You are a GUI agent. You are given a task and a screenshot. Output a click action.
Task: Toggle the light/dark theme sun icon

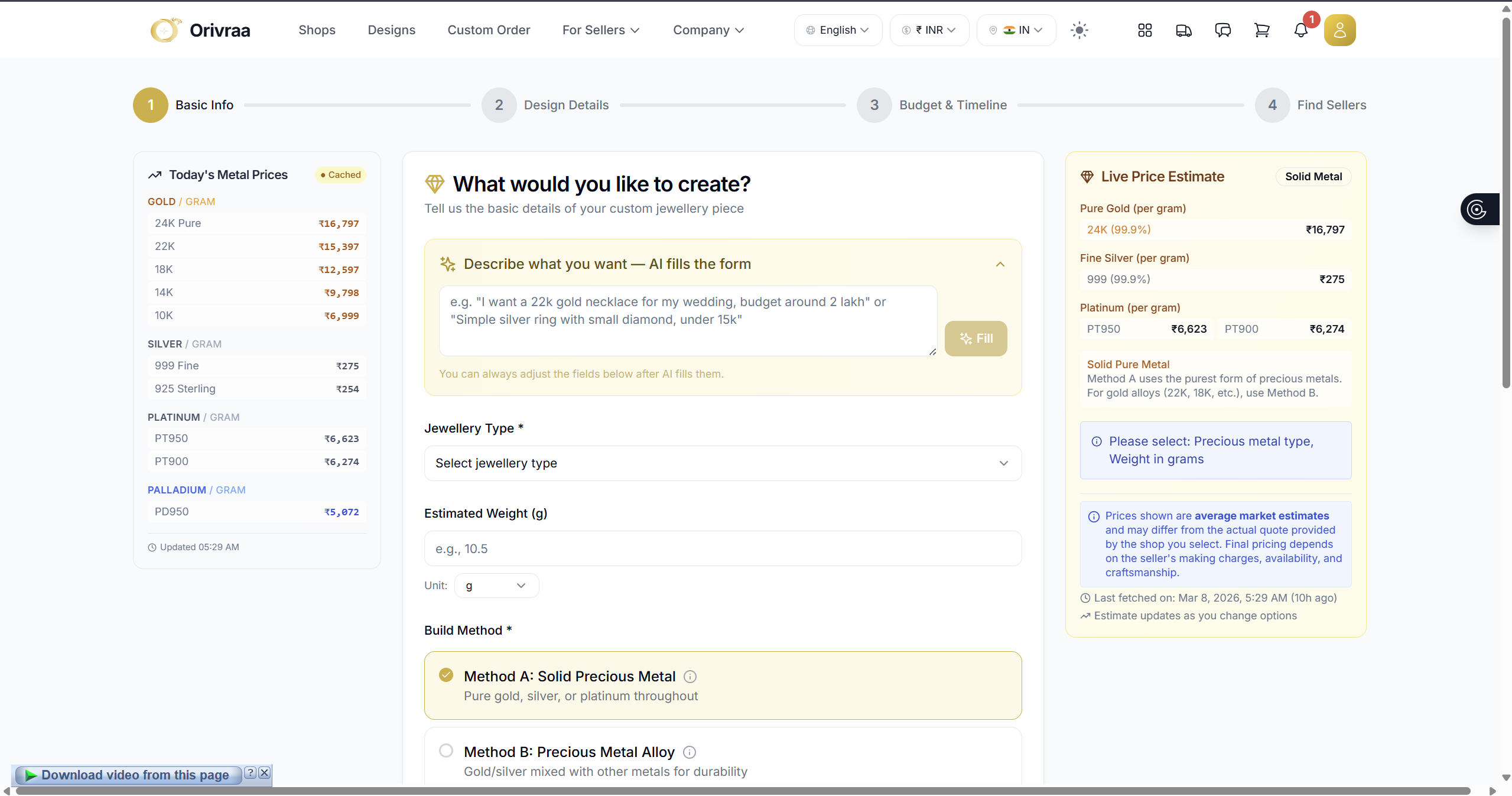[x=1079, y=30]
